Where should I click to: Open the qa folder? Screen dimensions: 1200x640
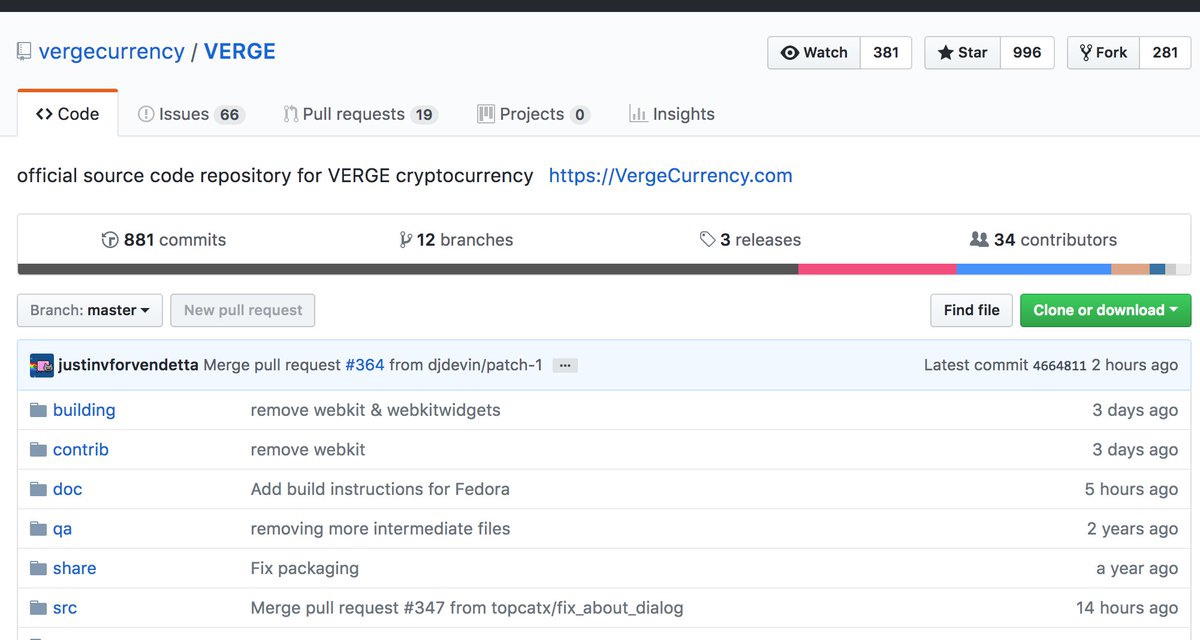click(63, 529)
